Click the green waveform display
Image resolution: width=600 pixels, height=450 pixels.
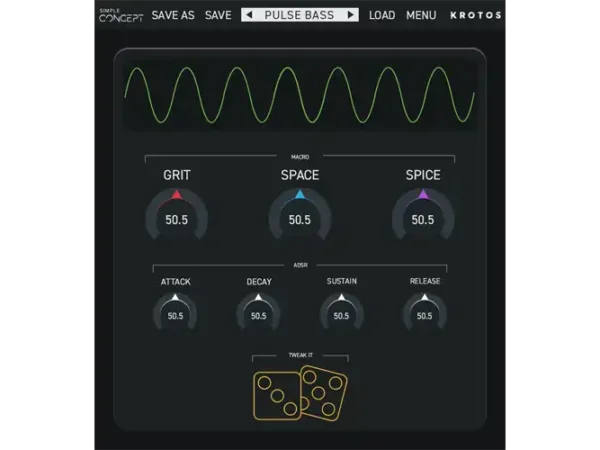coord(300,95)
